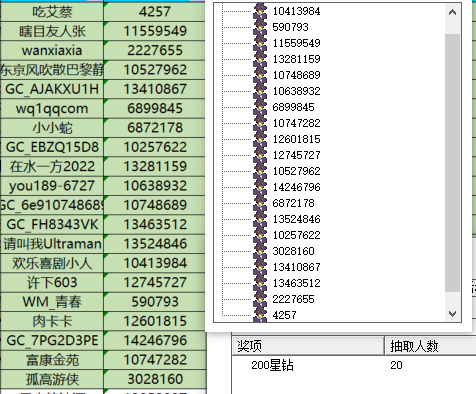Click spreadsheet cell WM_青春
The height and width of the screenshot is (394, 476).
click(x=52, y=302)
